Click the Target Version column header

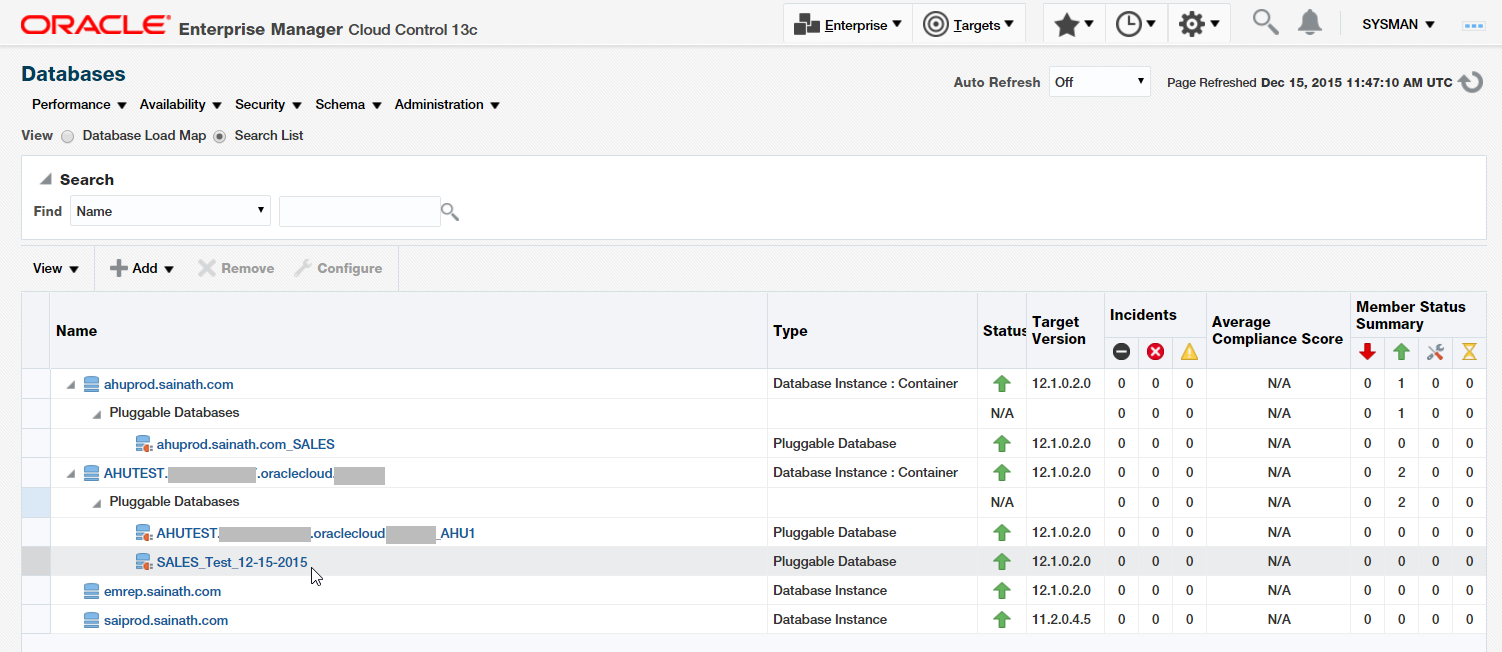point(1065,331)
